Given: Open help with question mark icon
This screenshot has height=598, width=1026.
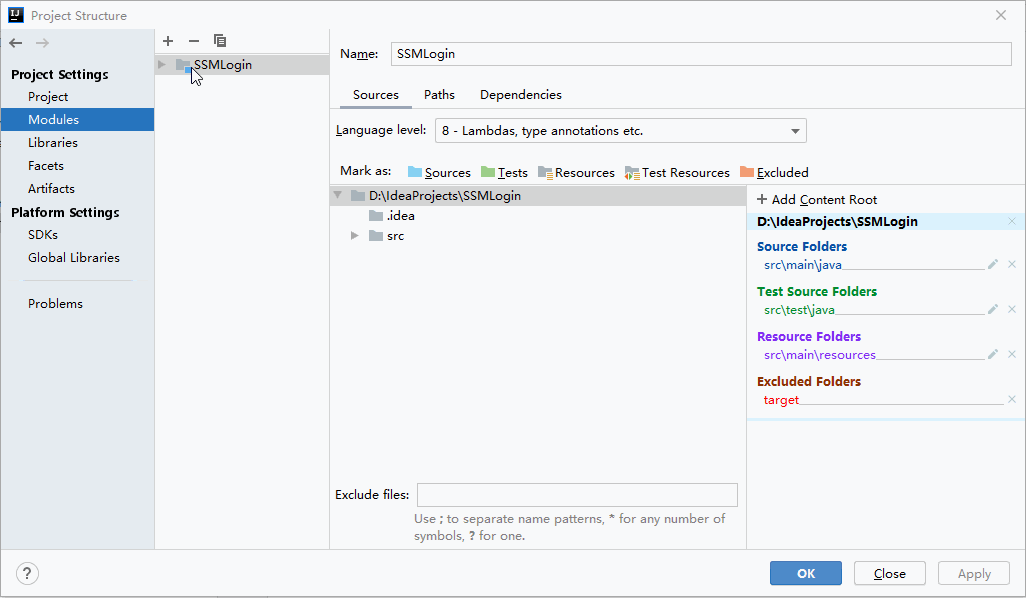Looking at the screenshot, I should coord(27,574).
